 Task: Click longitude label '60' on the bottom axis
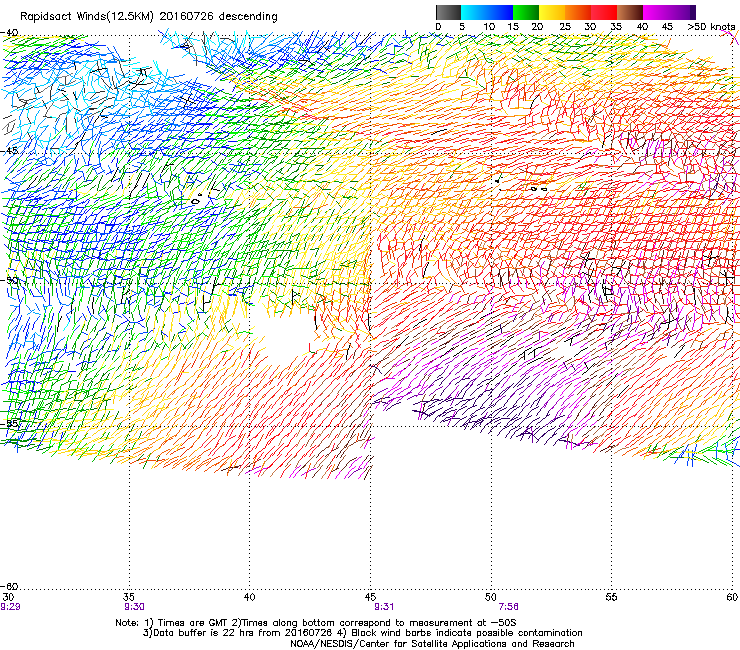732,597
